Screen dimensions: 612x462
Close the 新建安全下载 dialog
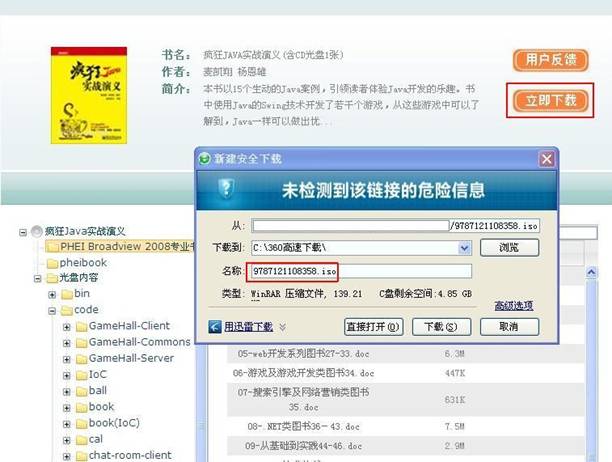(546, 159)
